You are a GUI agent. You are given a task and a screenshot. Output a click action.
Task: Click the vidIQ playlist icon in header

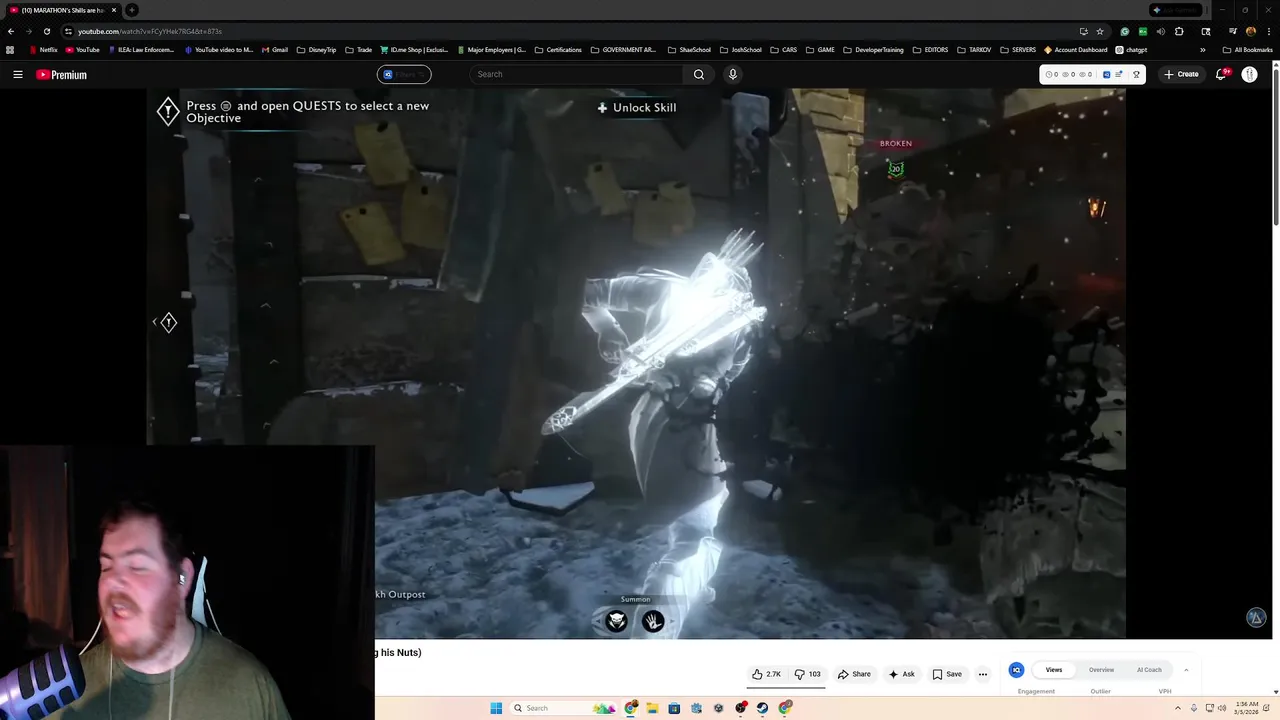point(1119,75)
